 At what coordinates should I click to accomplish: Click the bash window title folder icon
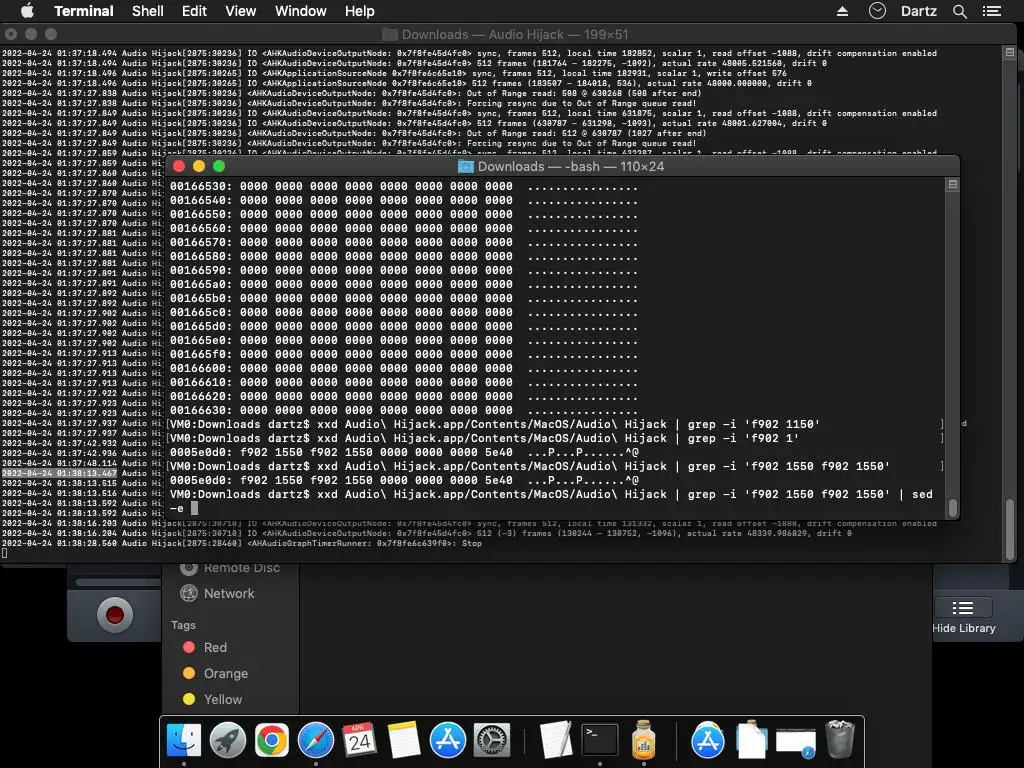pyautogui.click(x=466, y=167)
